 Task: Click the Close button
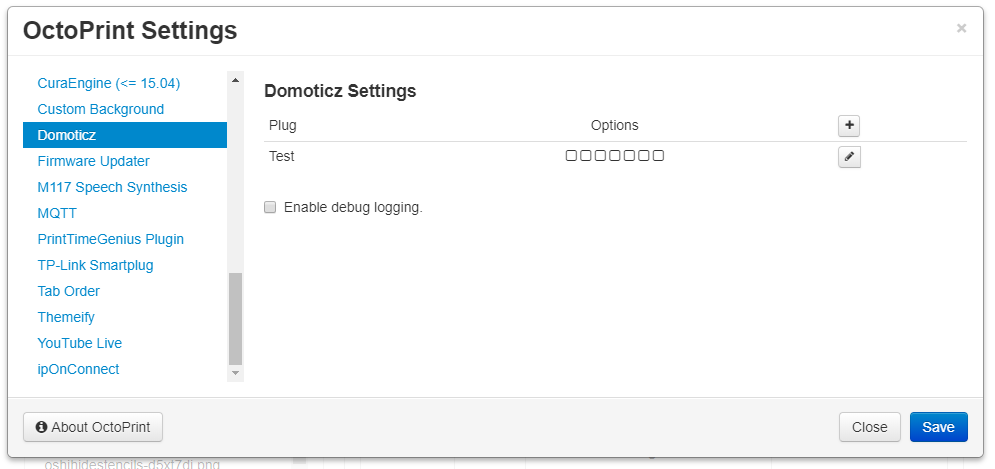(869, 427)
